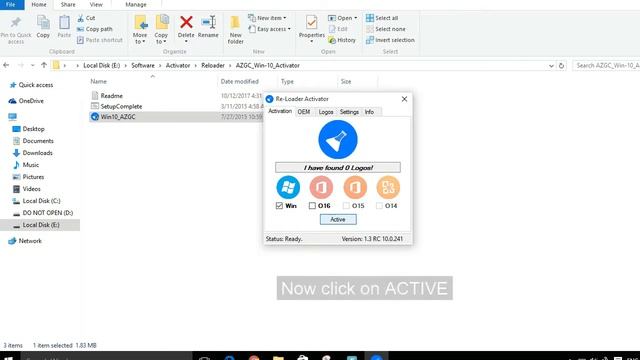Click the Paste shortcut icon
640x360 pixels.
tap(80, 40)
